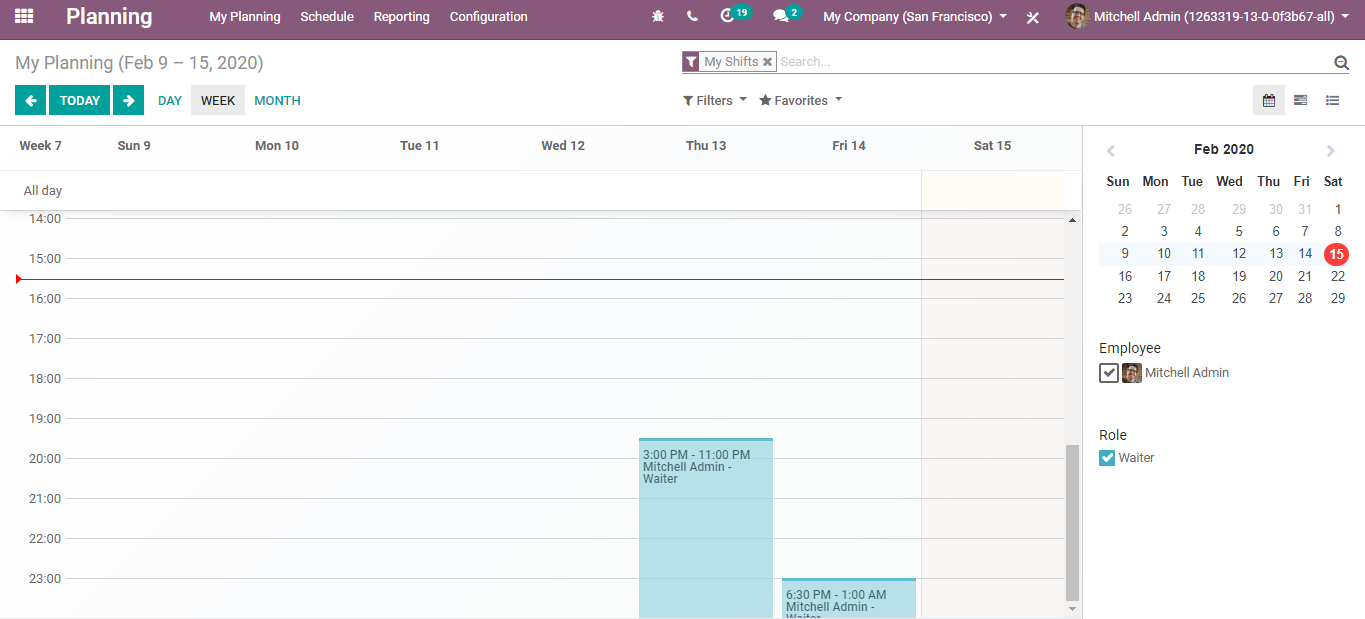Select day 19 in mini calendar

(x=1239, y=276)
